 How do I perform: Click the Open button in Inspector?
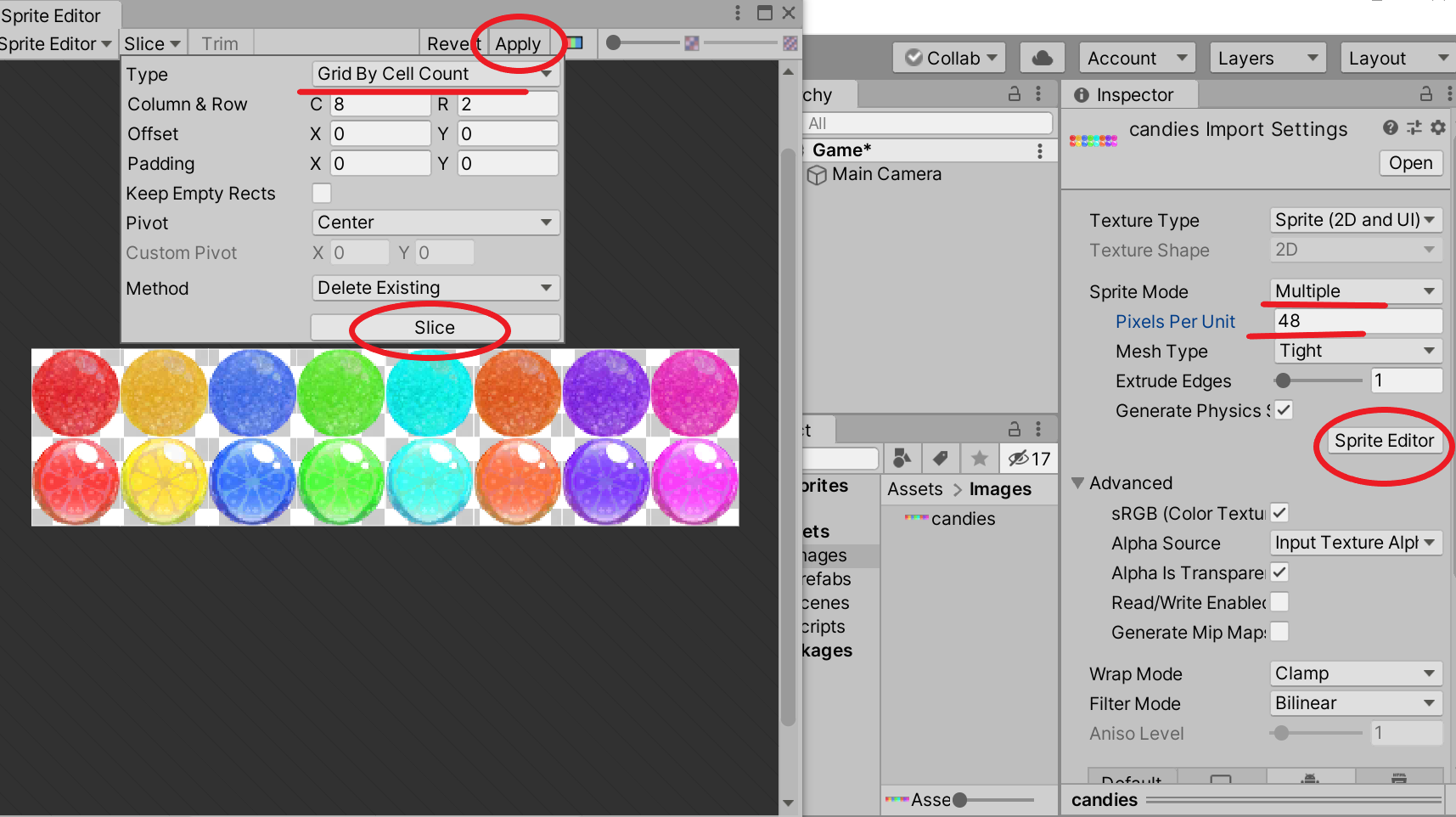click(1411, 163)
